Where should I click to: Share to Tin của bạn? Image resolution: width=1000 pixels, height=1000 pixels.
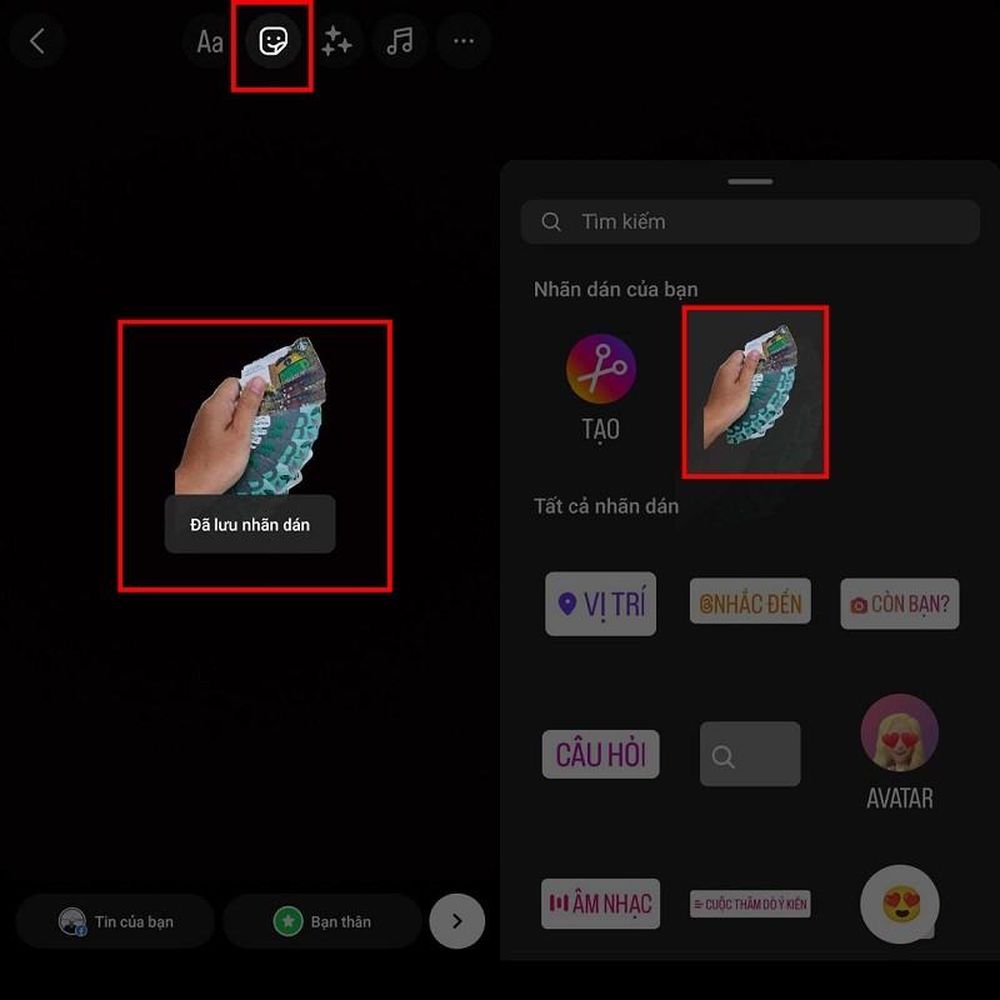(115, 921)
